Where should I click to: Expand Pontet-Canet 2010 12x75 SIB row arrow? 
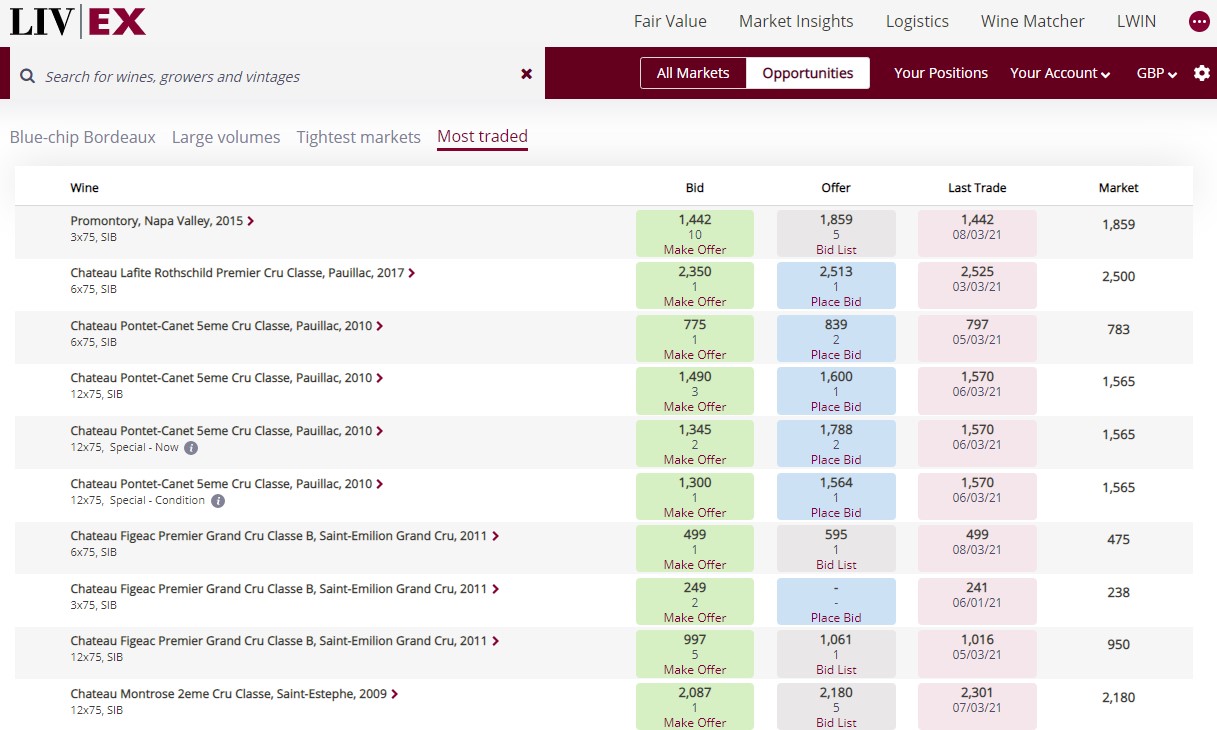tap(380, 378)
